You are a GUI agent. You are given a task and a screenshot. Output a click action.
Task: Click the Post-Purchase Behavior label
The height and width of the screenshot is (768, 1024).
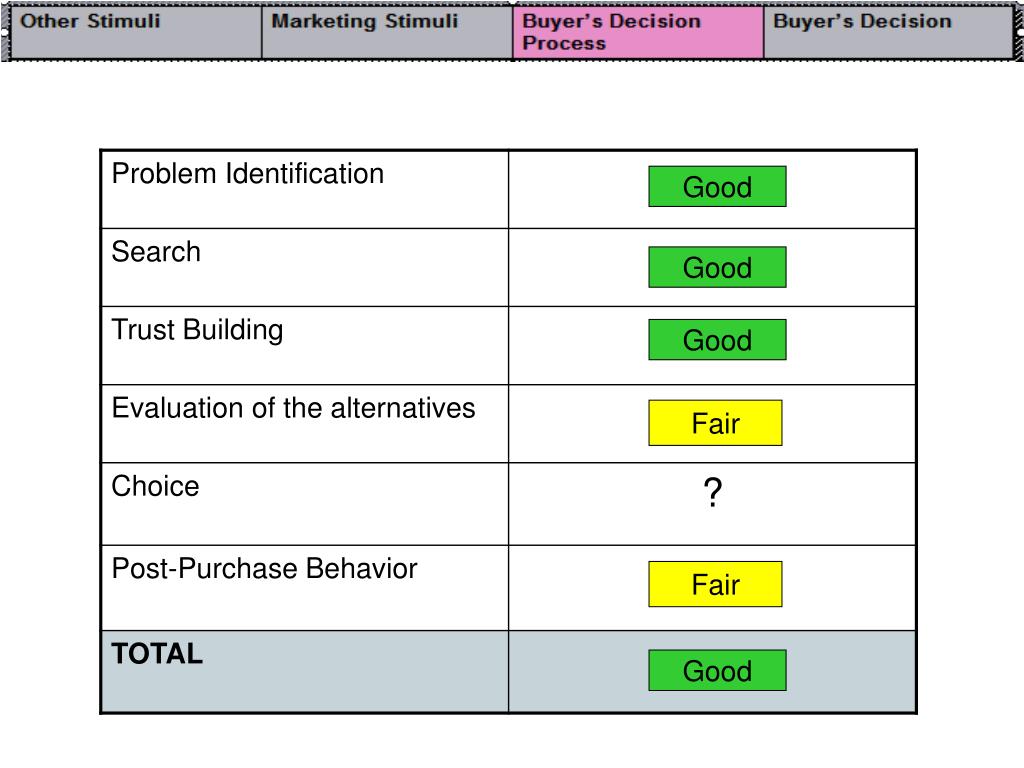click(264, 569)
